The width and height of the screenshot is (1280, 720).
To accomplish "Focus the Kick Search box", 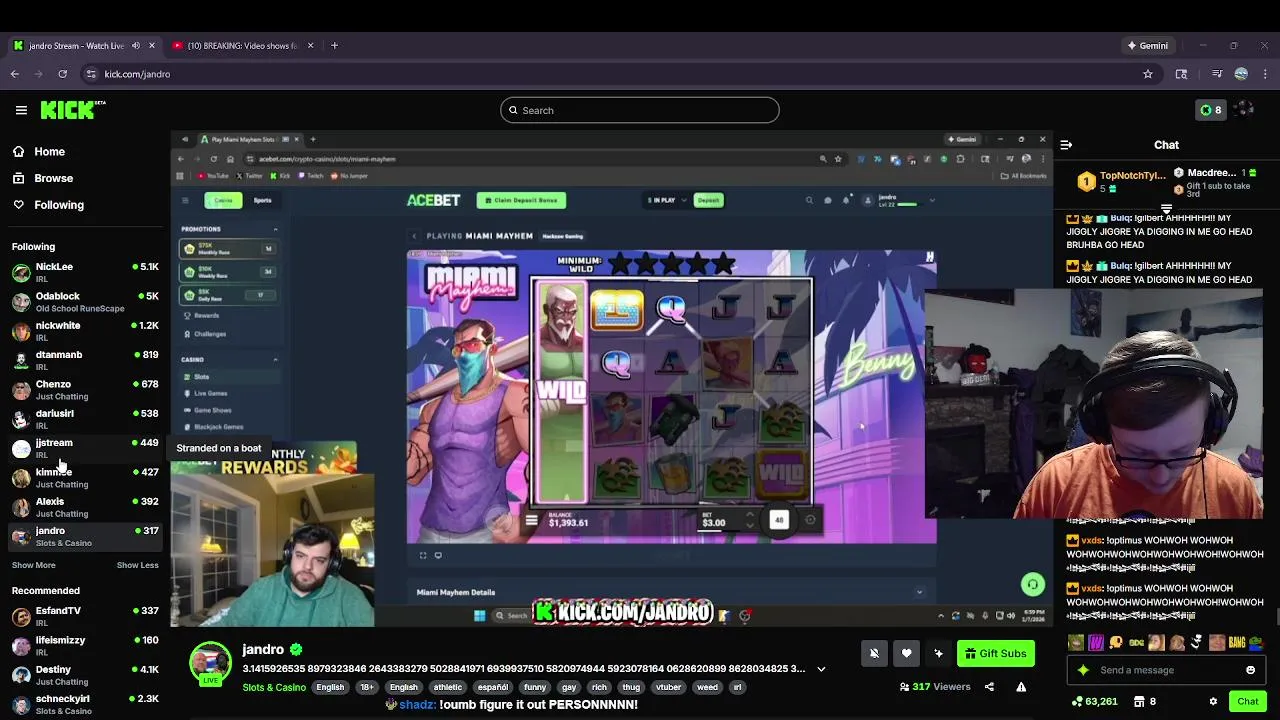I will pyautogui.click(x=640, y=110).
